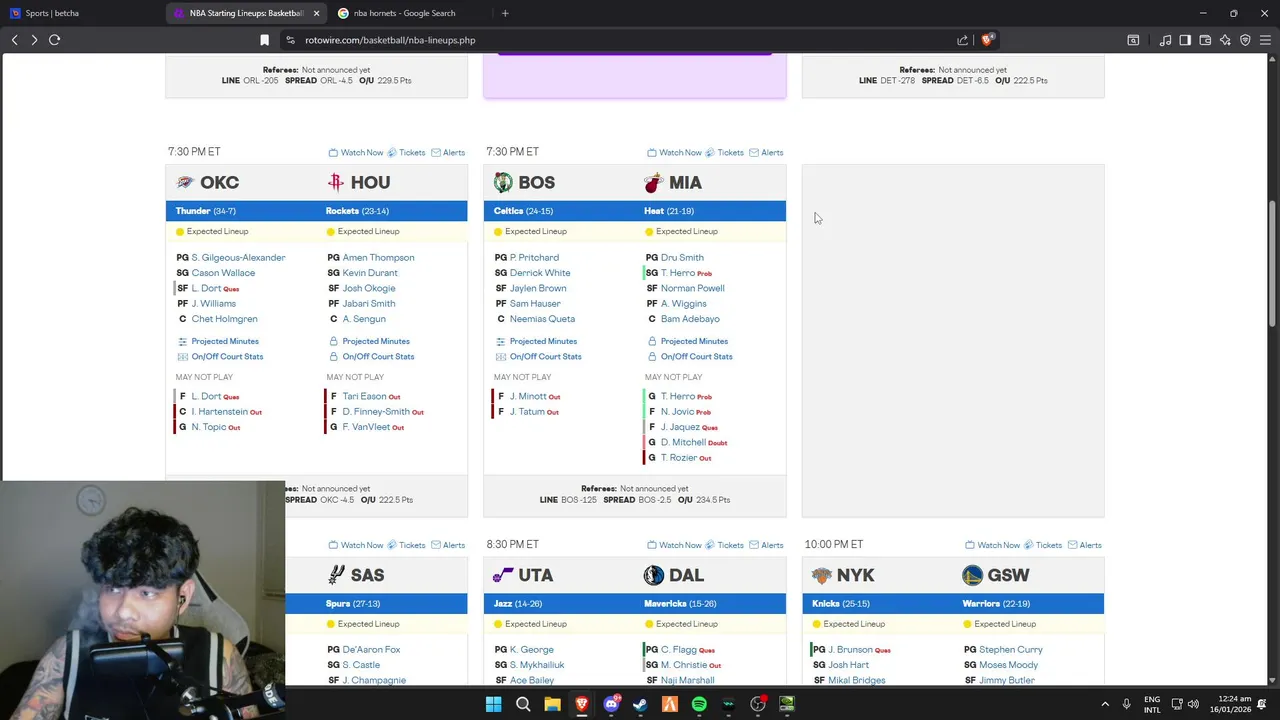Open Jaylen Brown player link
This screenshot has width=1280, height=720.
tap(538, 288)
